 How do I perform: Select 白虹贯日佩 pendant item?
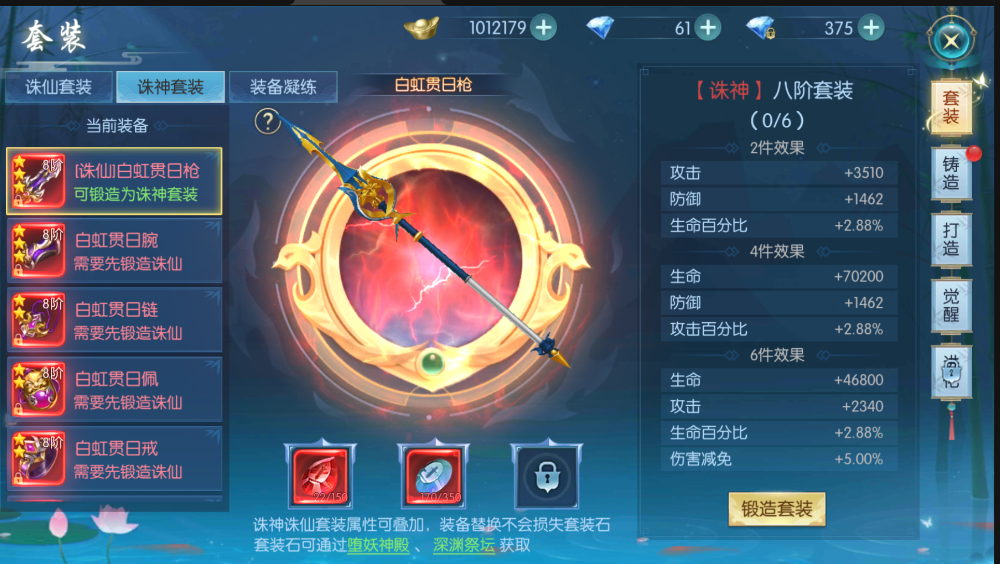[x=114, y=390]
